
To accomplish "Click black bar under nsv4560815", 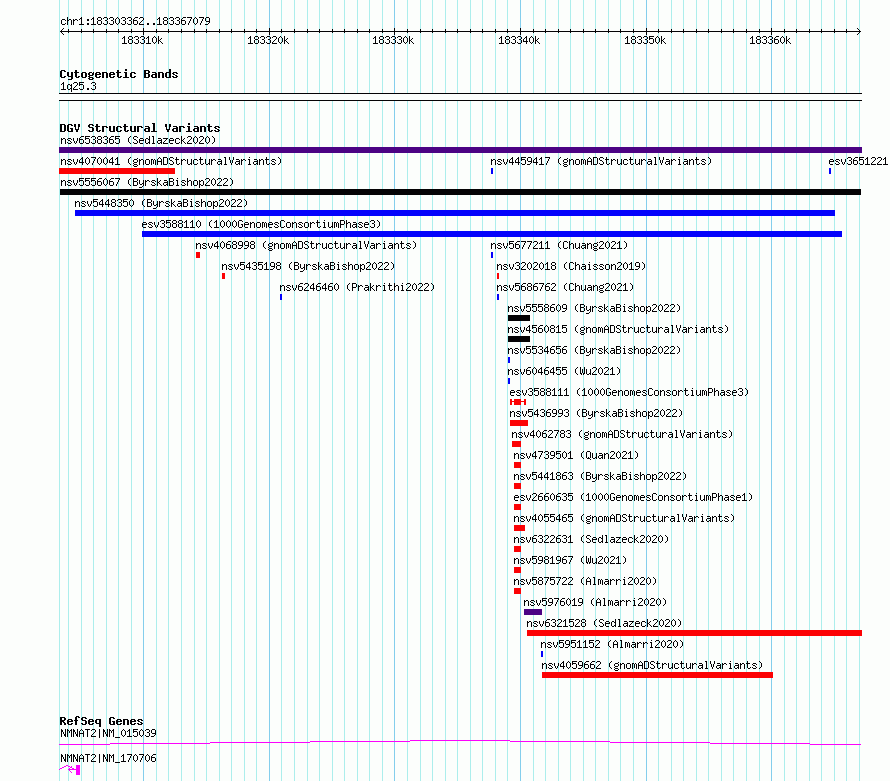I will pyautogui.click(x=519, y=339).
